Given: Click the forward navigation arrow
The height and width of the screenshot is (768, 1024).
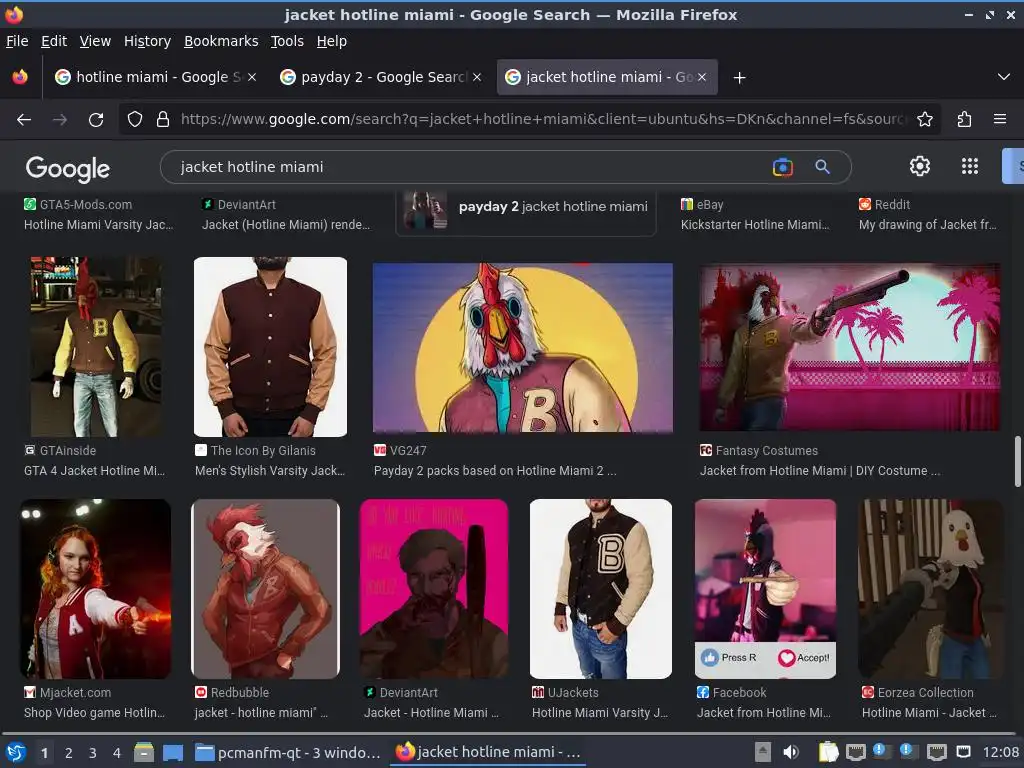Looking at the screenshot, I should [59, 120].
